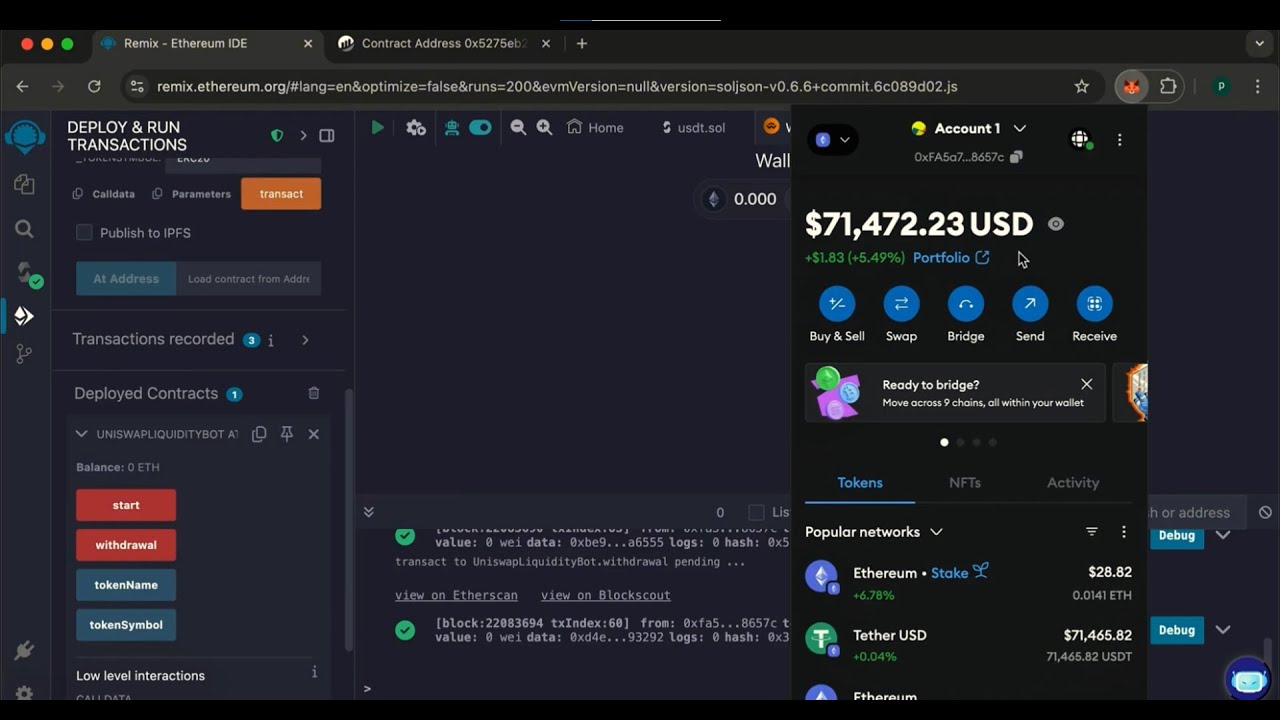Open the Git source control sidebar icon
Image resolution: width=1280 pixels, height=720 pixels.
coord(24,354)
